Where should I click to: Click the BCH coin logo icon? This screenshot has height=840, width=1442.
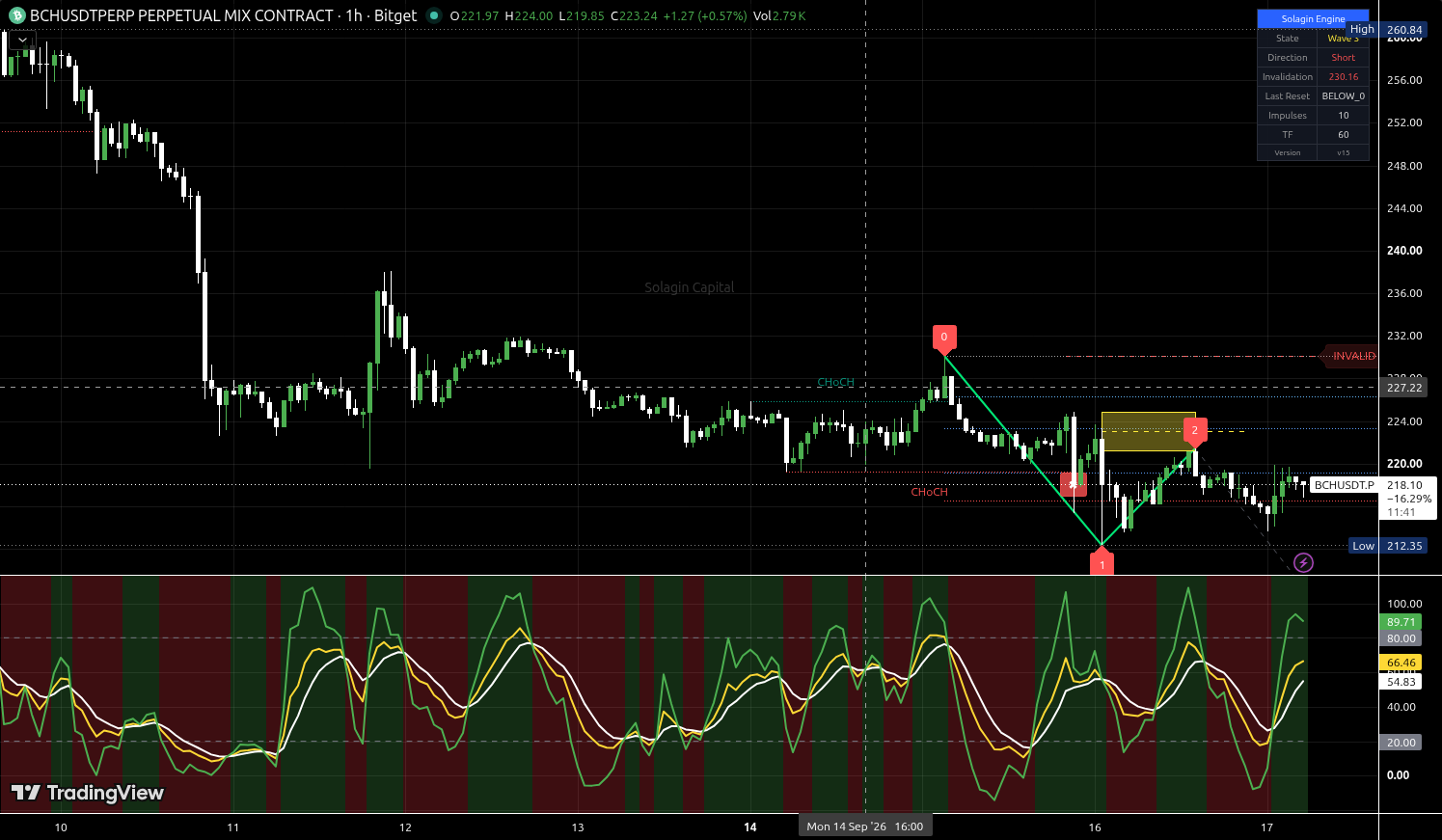[x=16, y=15]
